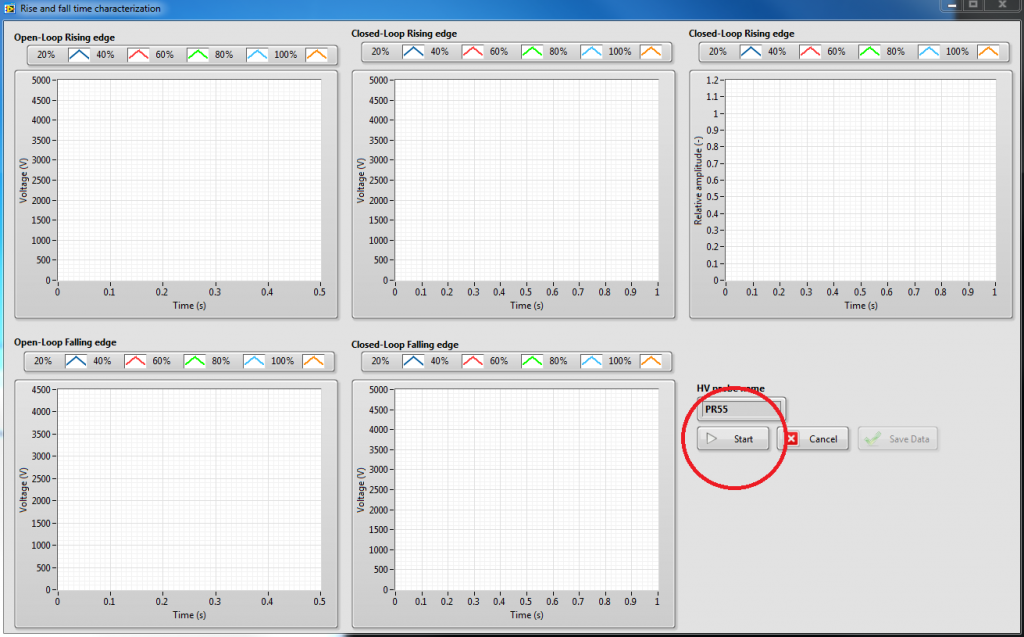Click the 4500 voltage axis maximum on Open-Loop Falling graph
1024x637 pixels.
pyautogui.click(x=41, y=389)
